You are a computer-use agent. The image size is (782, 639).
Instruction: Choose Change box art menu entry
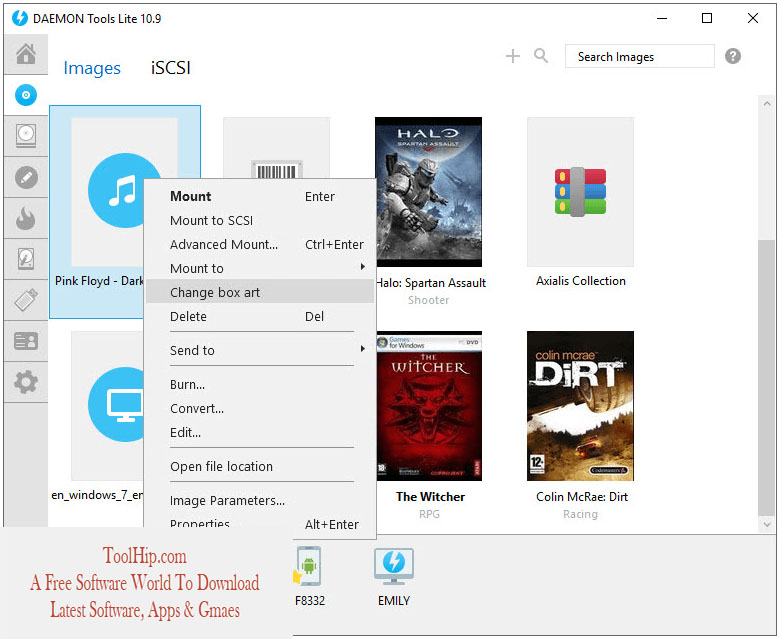[x=260, y=292]
